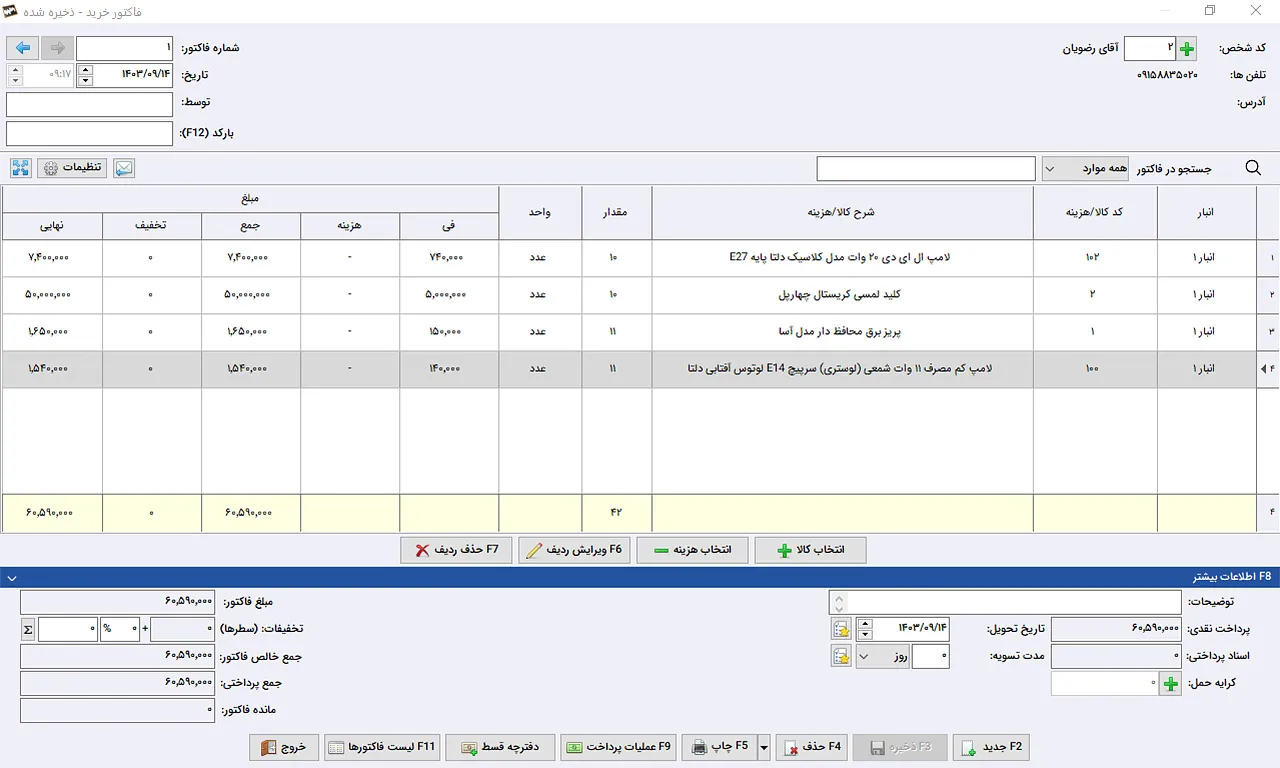Click the down arrow of تاریخ تحویل stepper

pos(865,634)
